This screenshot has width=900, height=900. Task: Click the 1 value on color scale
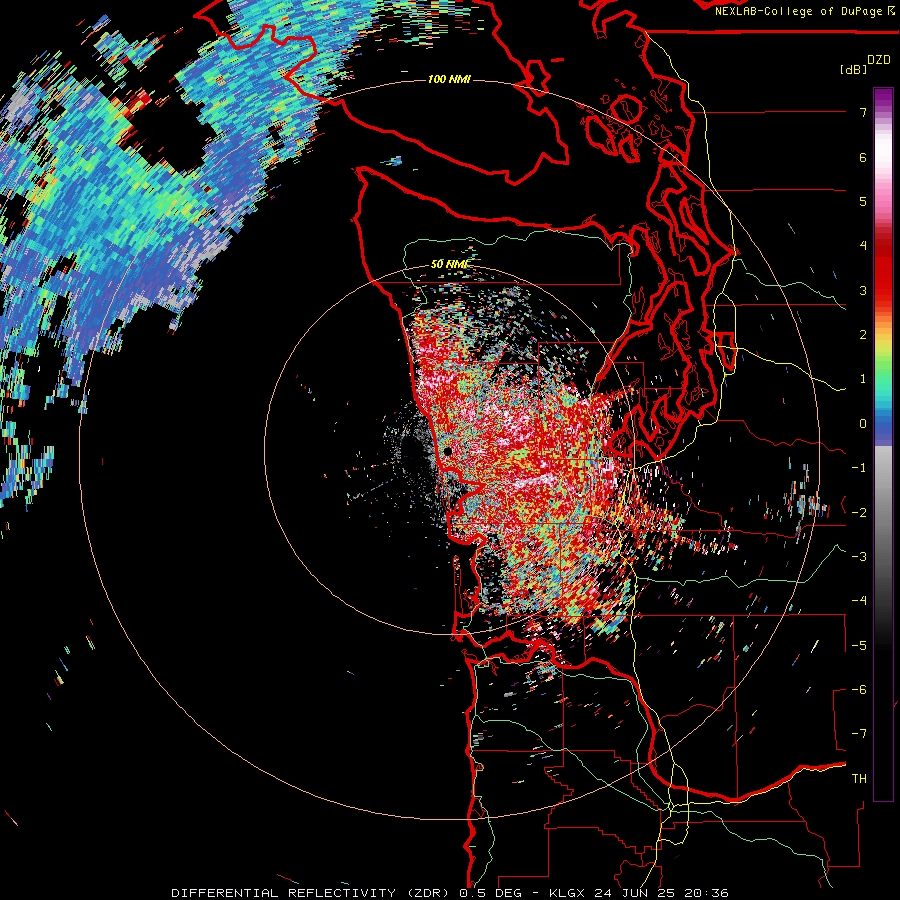[863, 379]
